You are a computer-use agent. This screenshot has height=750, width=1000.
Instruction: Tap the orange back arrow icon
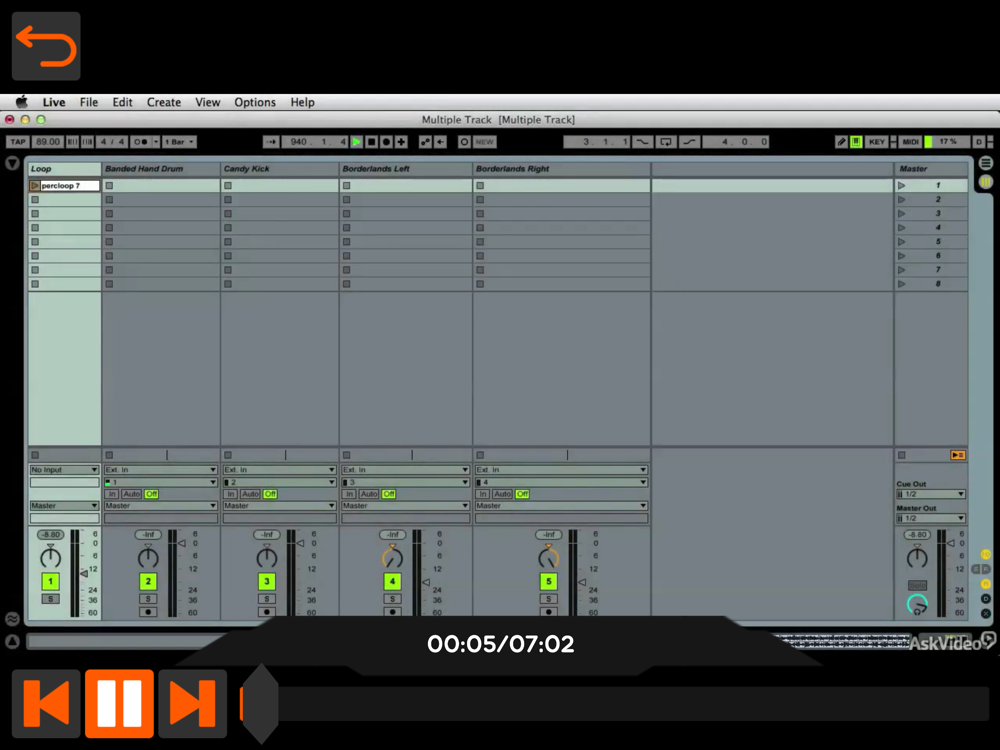coord(46,46)
